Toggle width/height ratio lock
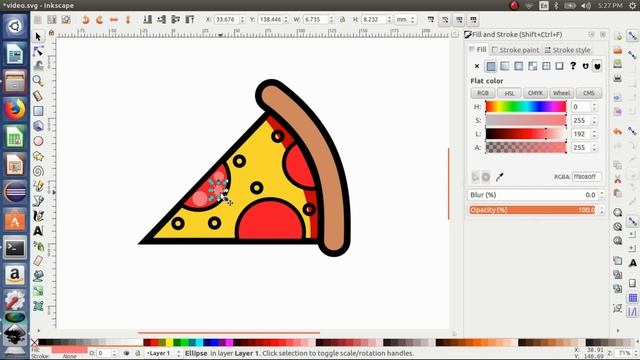The image size is (640, 360). click(x=342, y=20)
